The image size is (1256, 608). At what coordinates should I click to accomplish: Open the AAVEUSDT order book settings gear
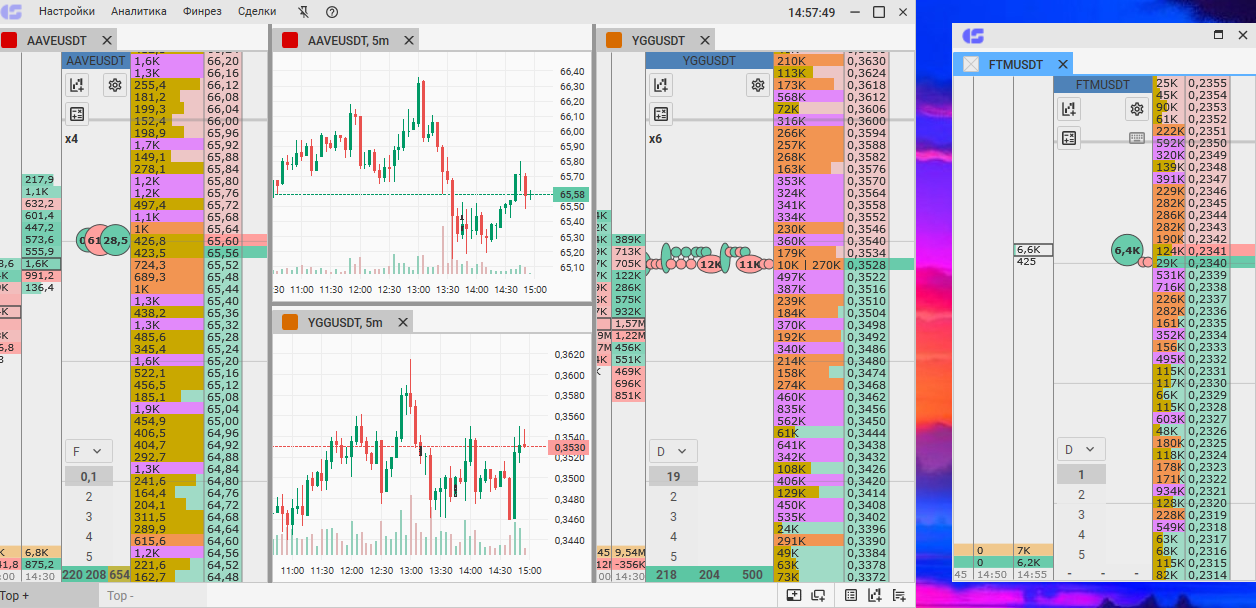[115, 85]
